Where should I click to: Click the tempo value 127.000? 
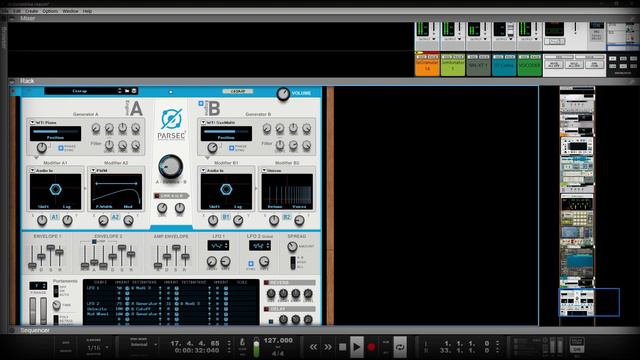278,340
